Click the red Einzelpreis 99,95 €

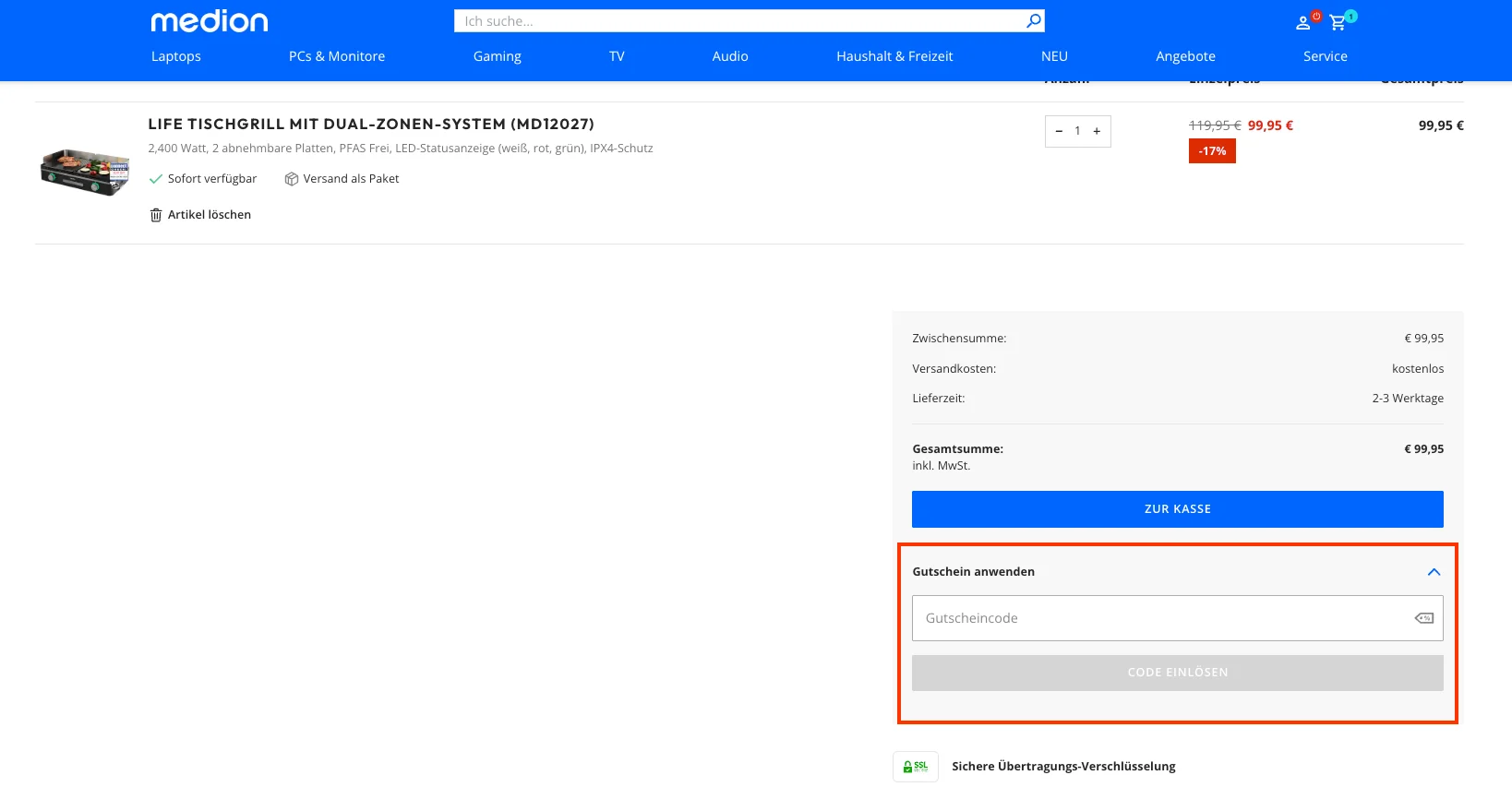coord(1270,125)
